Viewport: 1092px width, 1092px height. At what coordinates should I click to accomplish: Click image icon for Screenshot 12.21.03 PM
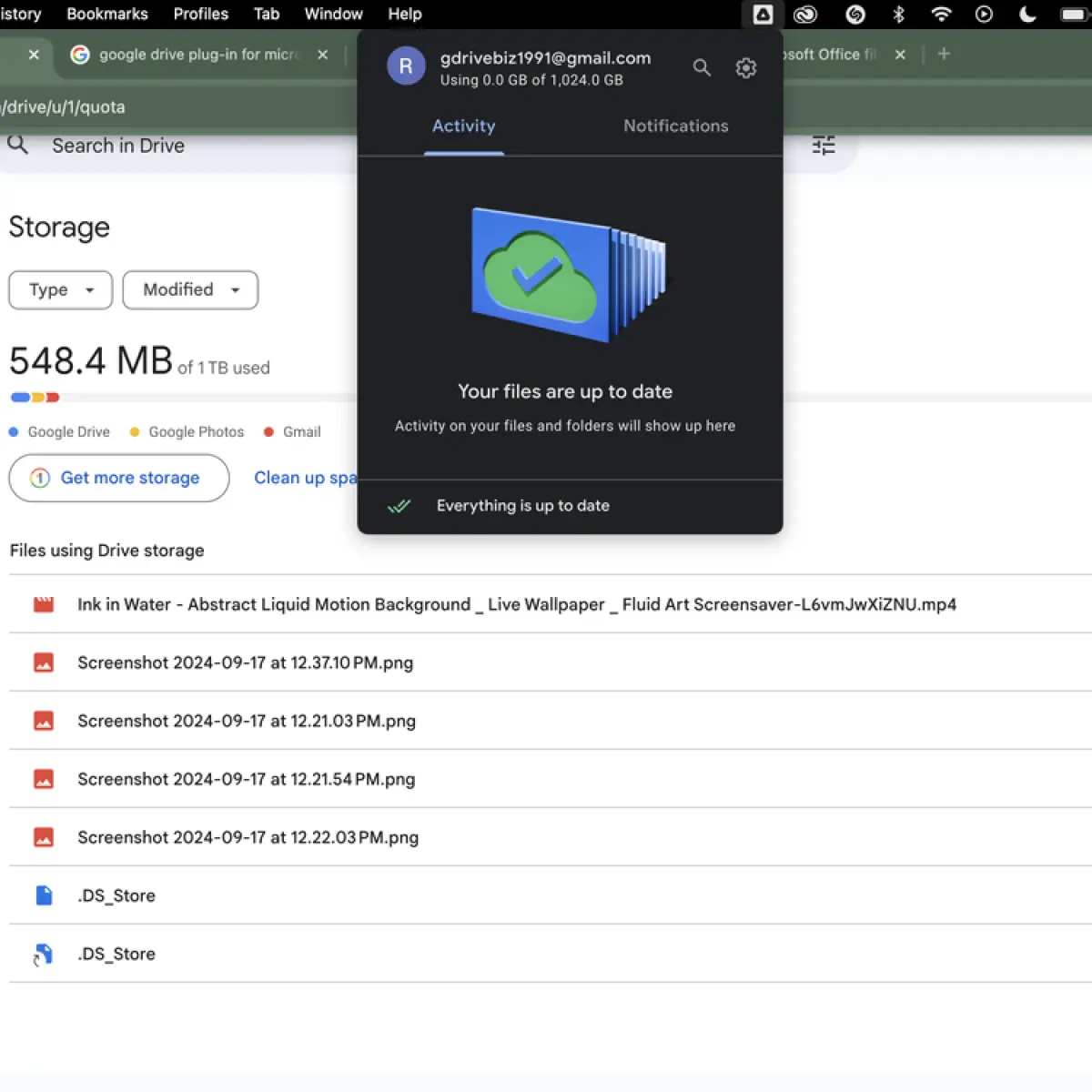tap(44, 721)
